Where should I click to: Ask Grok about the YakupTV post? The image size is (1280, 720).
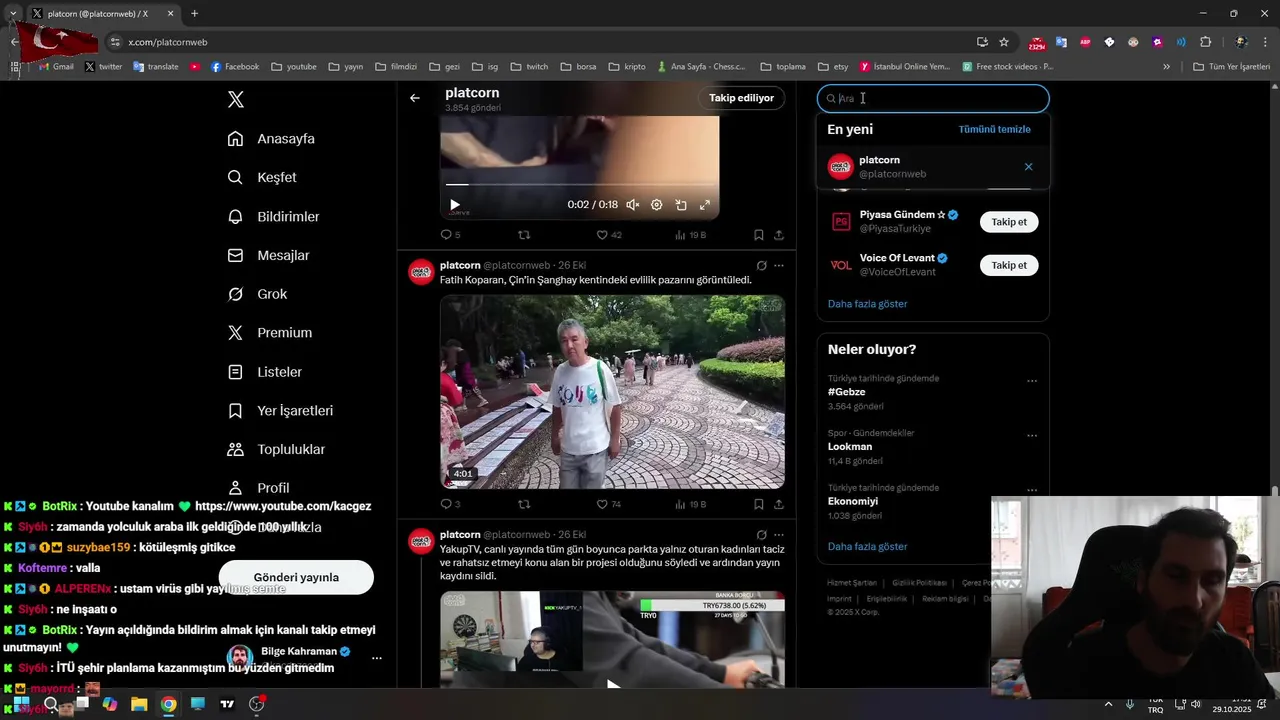(x=761, y=535)
